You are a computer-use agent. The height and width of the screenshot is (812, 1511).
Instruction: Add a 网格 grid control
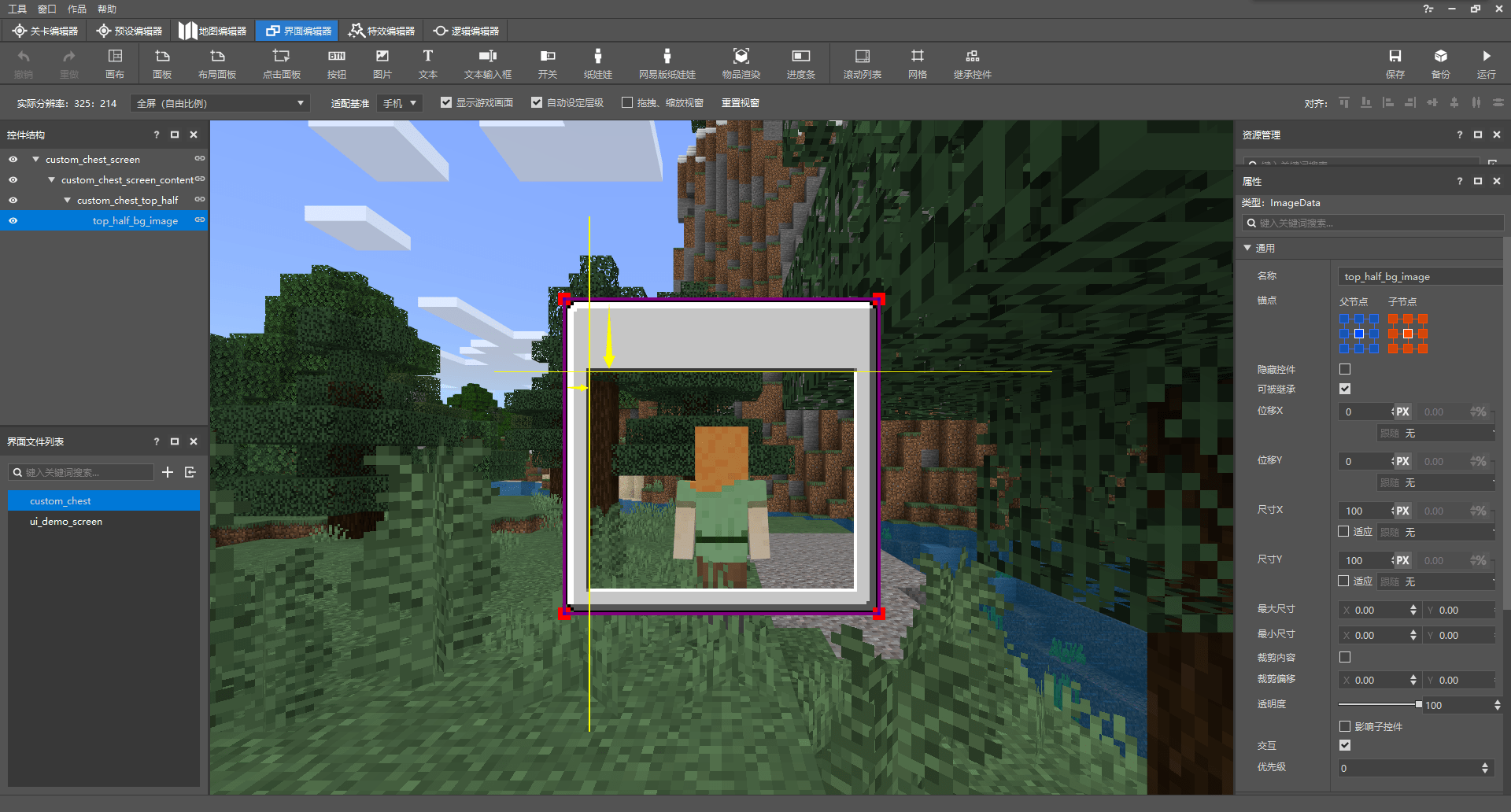click(x=918, y=63)
